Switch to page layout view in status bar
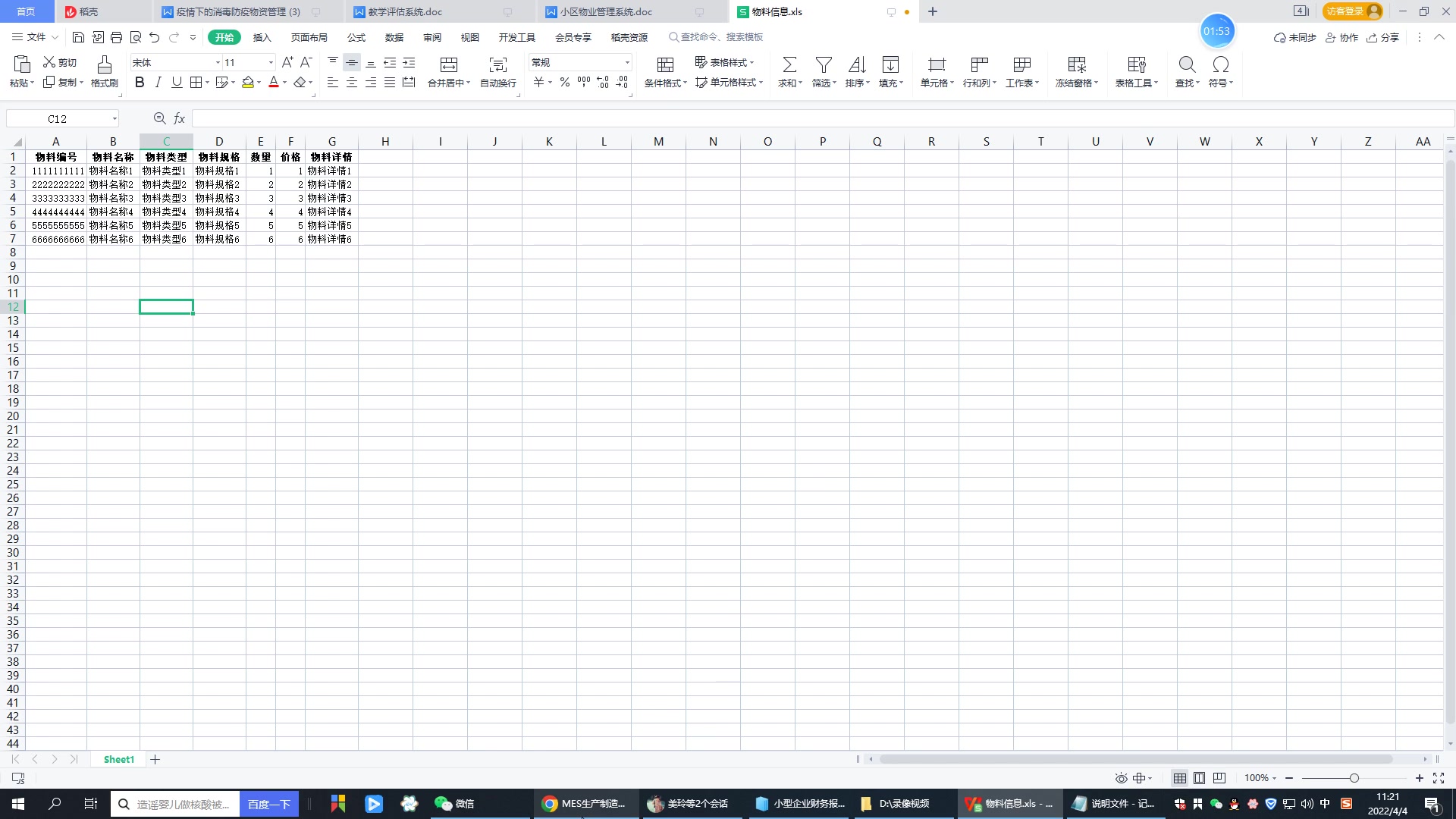Screen dimensions: 1456x819 1199,778
